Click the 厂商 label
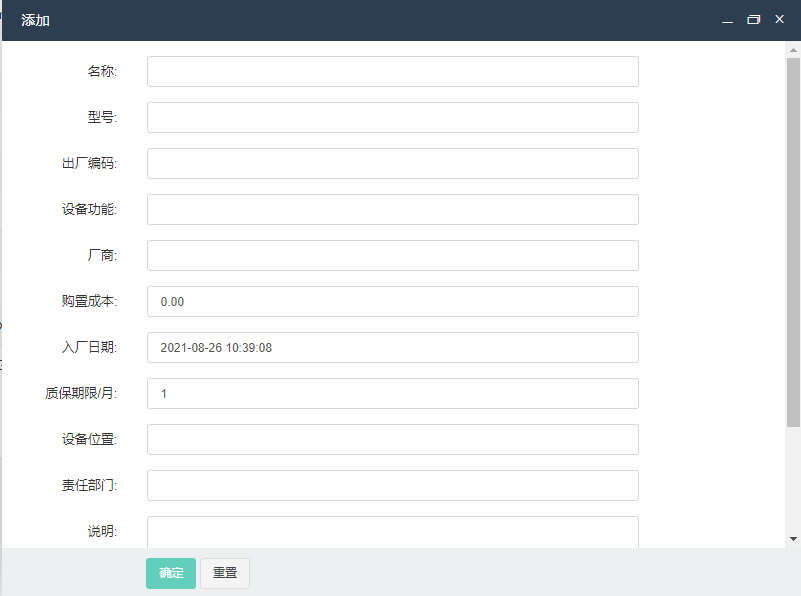Image resolution: width=801 pixels, height=596 pixels. click(102, 255)
